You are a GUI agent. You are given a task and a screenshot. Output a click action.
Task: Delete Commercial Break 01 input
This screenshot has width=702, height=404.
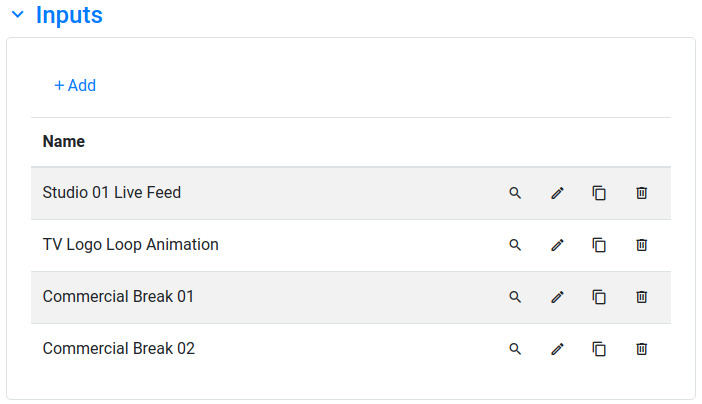point(642,297)
